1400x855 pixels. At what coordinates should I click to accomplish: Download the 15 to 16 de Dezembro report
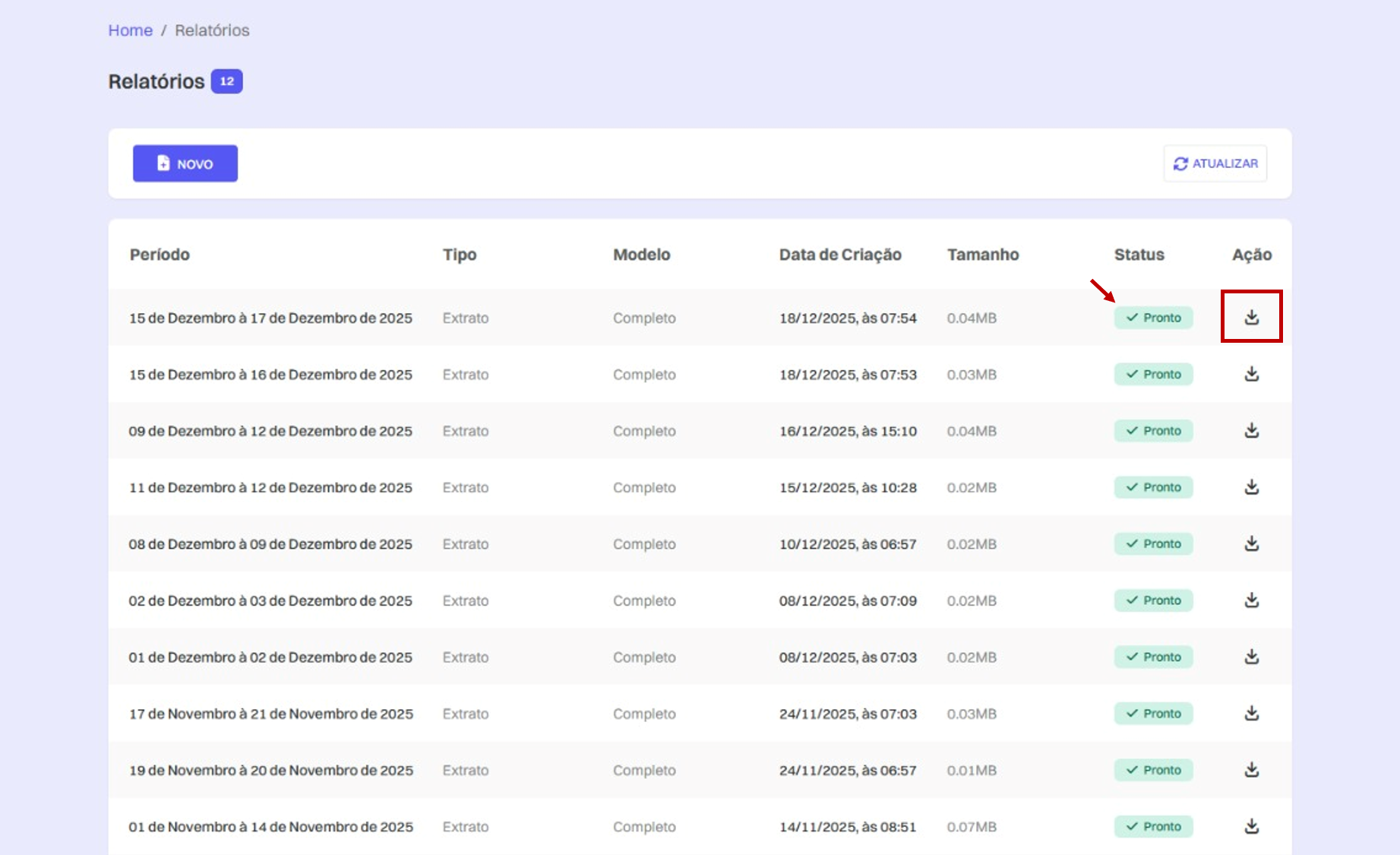click(x=1251, y=374)
